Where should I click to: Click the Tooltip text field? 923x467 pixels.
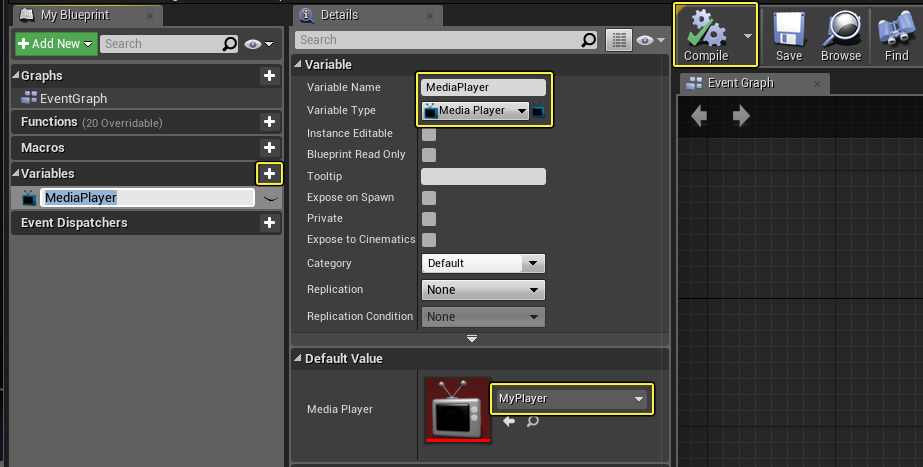483,177
